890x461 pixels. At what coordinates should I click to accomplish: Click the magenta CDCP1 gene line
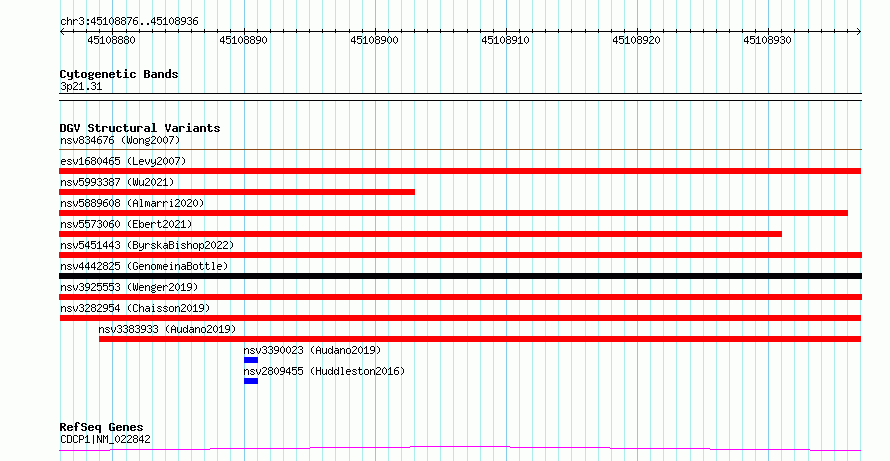[x=460, y=449]
